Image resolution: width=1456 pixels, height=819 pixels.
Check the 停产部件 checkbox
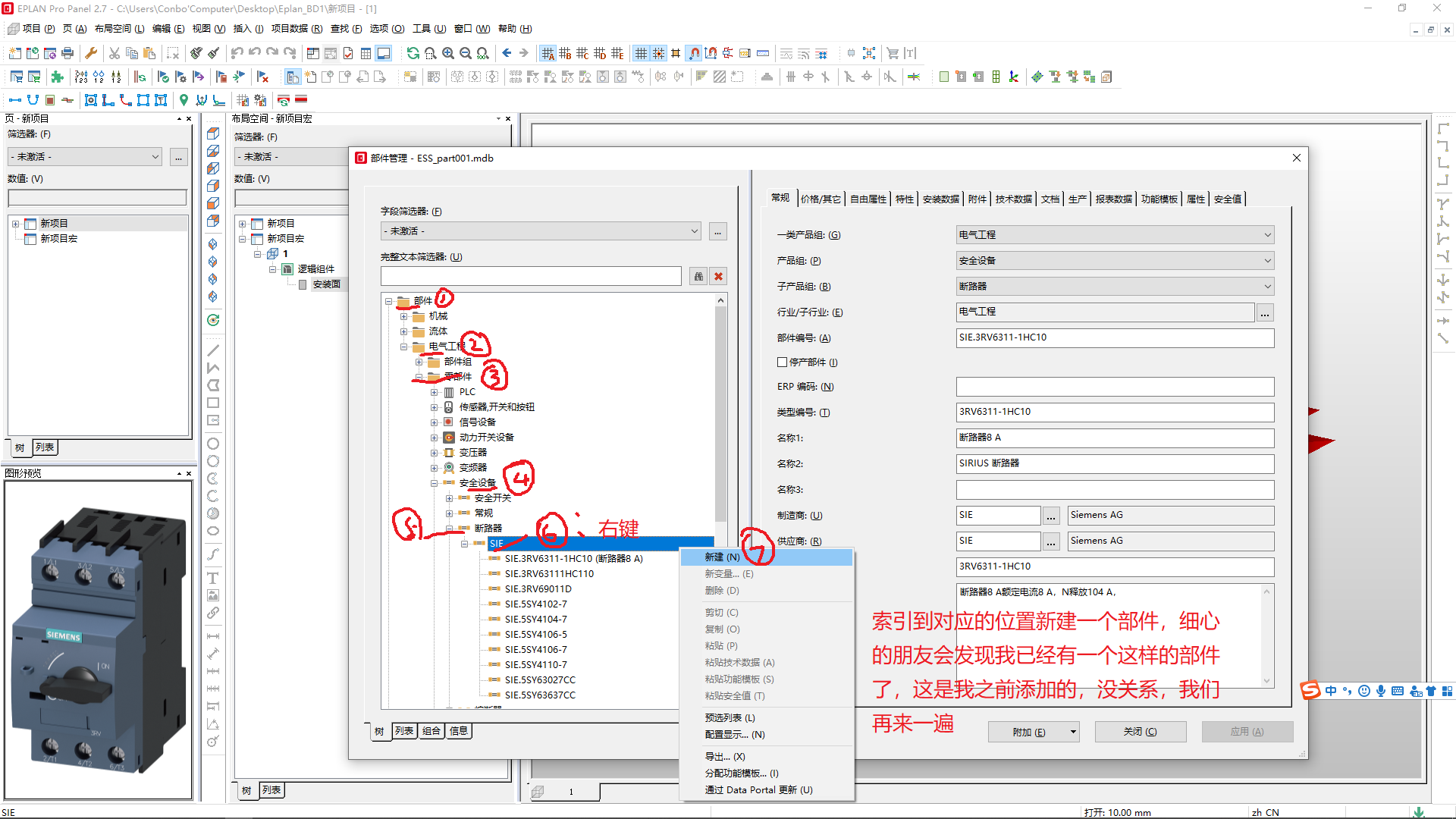(782, 362)
